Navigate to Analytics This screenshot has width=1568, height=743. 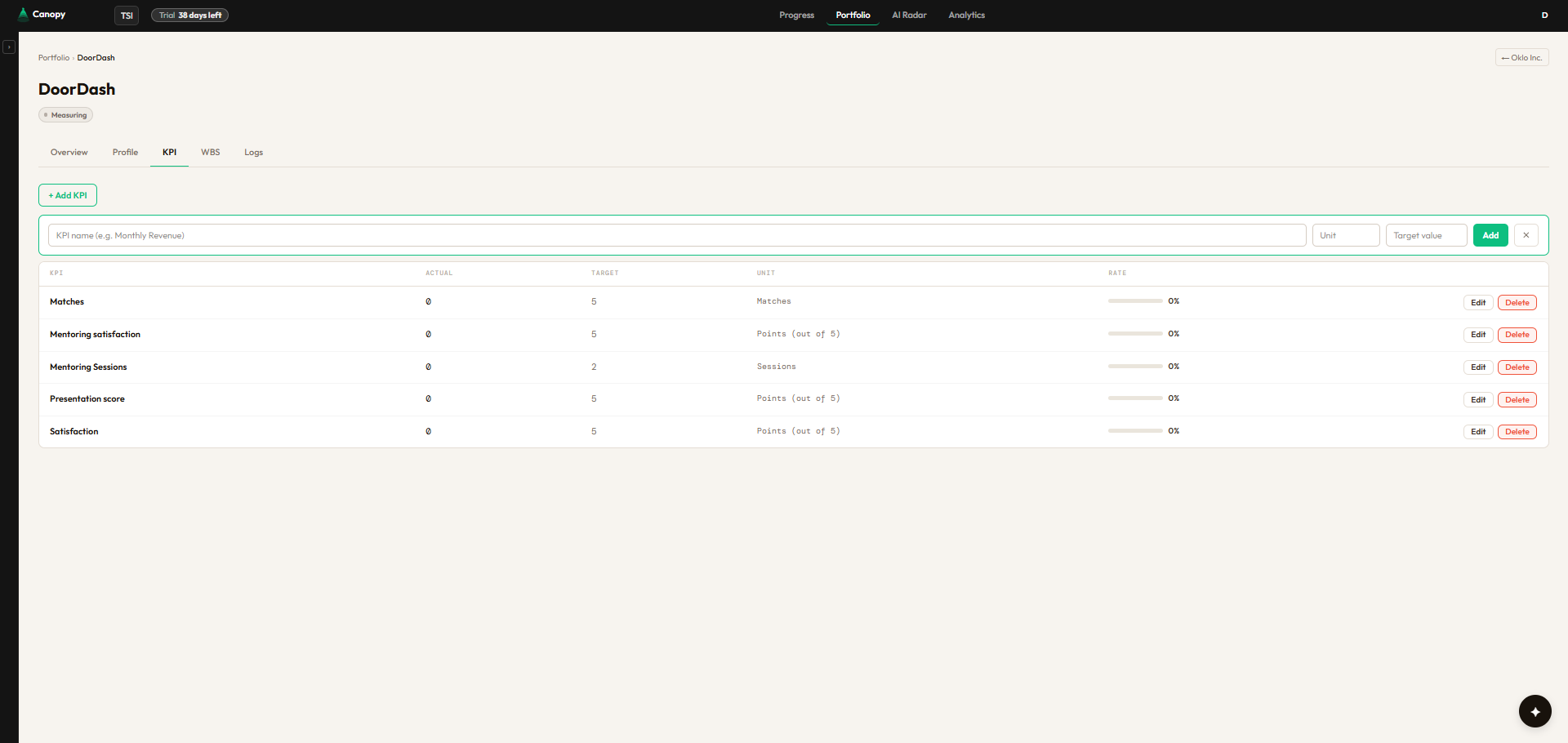click(966, 16)
